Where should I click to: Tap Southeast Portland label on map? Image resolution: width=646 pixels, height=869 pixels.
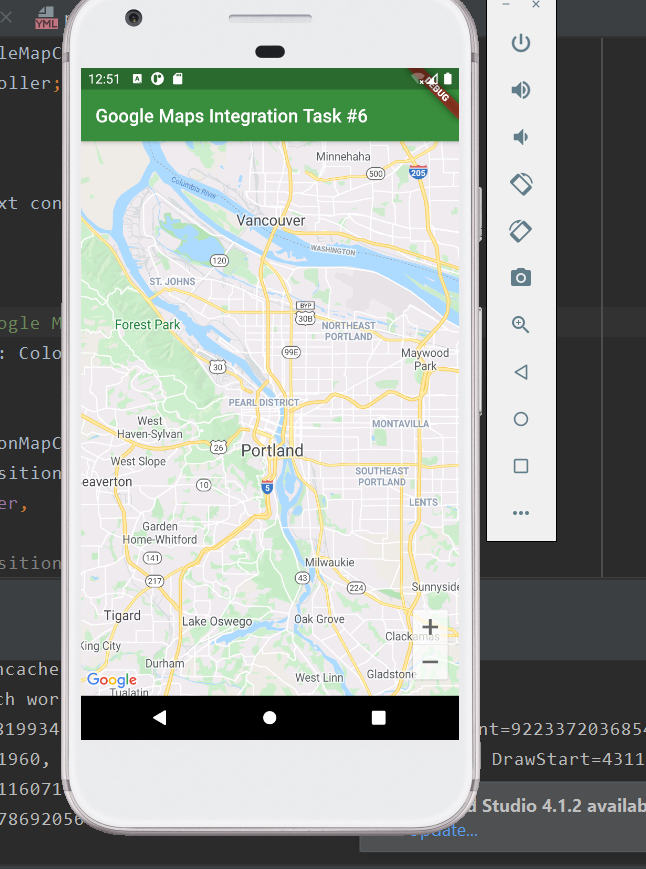point(382,477)
